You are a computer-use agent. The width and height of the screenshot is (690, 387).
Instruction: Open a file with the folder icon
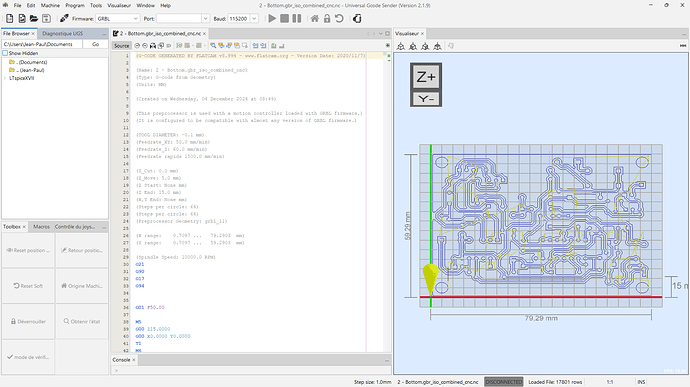[x=34, y=18]
